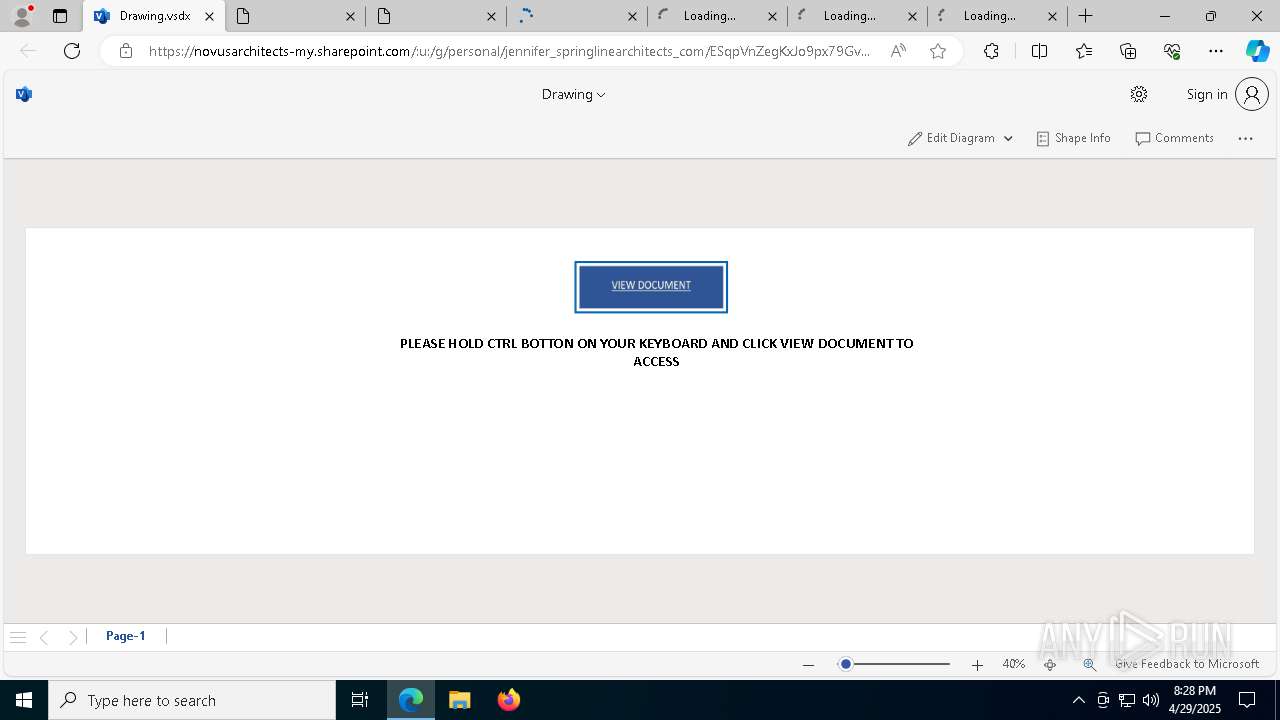The width and height of the screenshot is (1280, 720).
Task: Open the Comments pane
Action: click(1174, 139)
